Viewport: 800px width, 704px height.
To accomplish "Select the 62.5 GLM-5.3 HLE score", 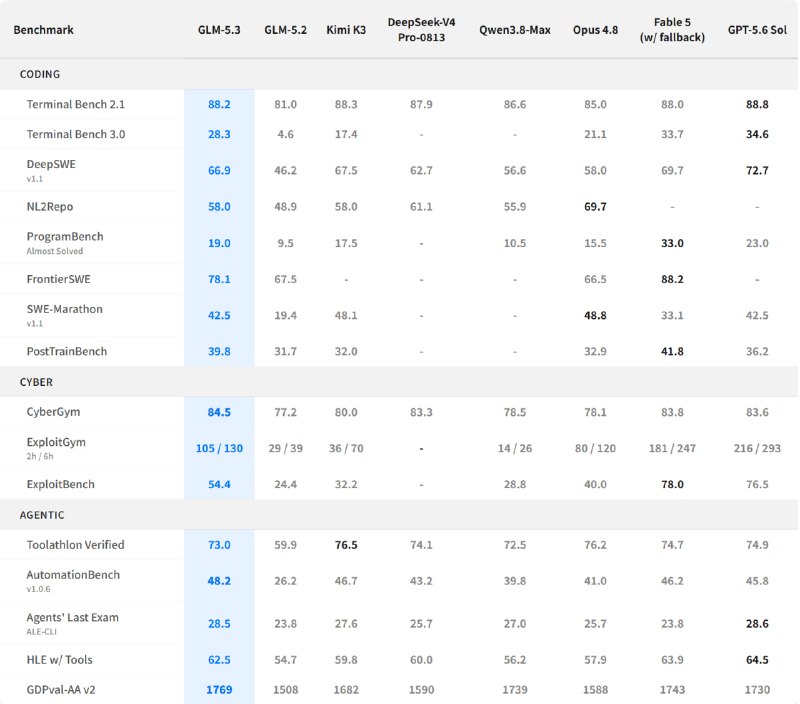I will tap(219, 660).
